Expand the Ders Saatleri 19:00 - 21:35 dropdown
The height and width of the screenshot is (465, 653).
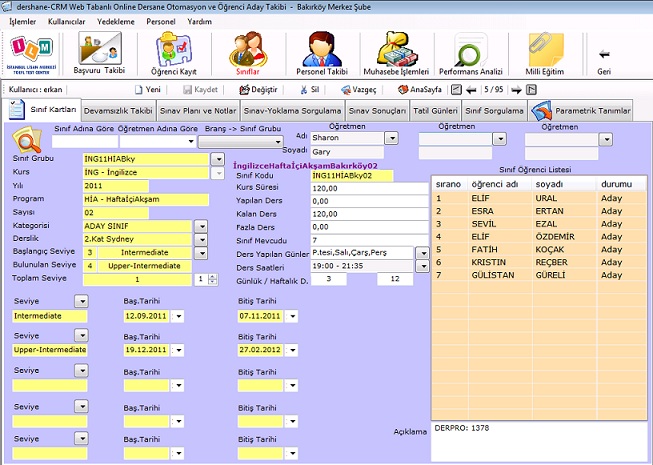[x=423, y=266]
